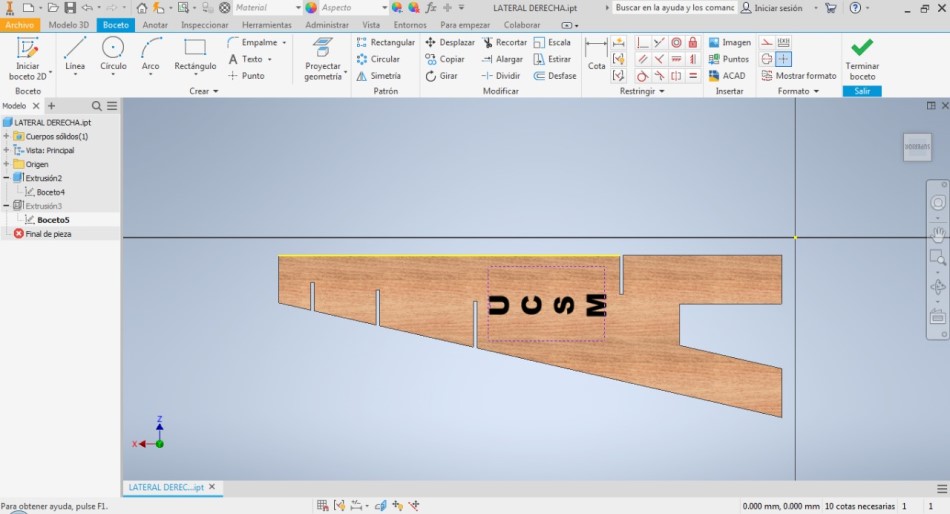950x514 pixels.
Task: Select the Punto tool
Action: (x=246, y=76)
